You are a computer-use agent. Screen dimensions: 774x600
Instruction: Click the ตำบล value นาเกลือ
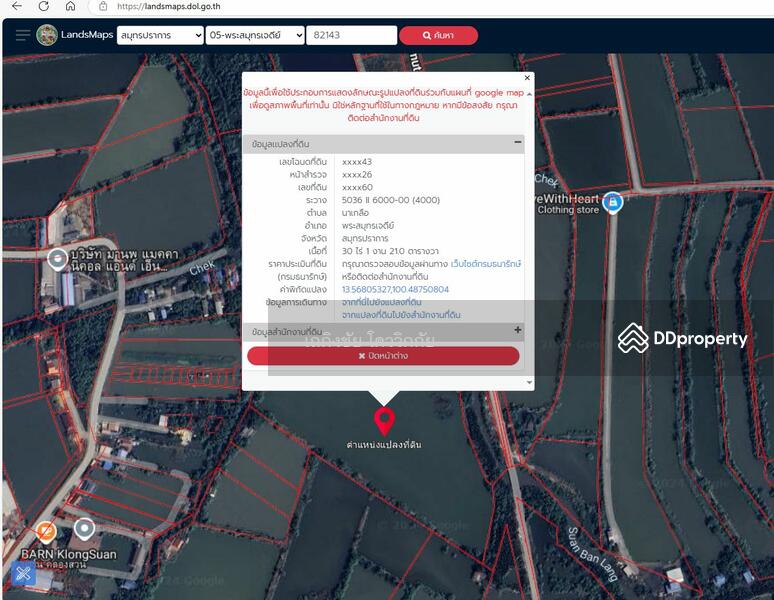355,213
